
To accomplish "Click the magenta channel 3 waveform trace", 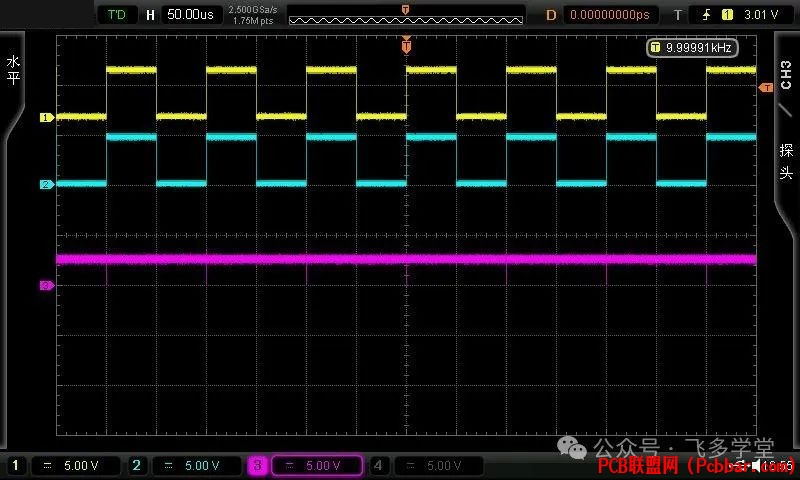I will pos(406,259).
